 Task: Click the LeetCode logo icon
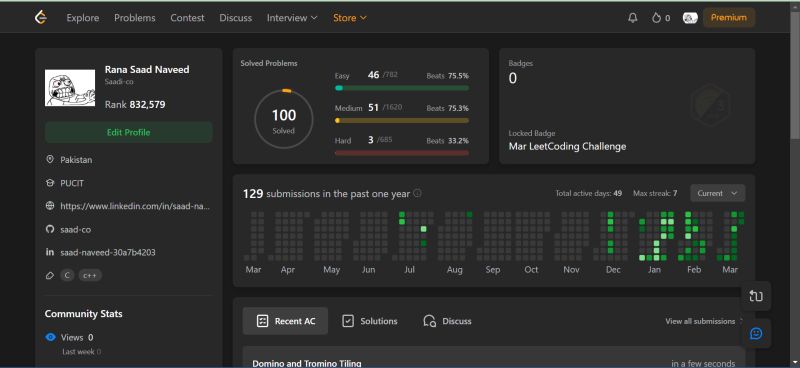point(40,17)
